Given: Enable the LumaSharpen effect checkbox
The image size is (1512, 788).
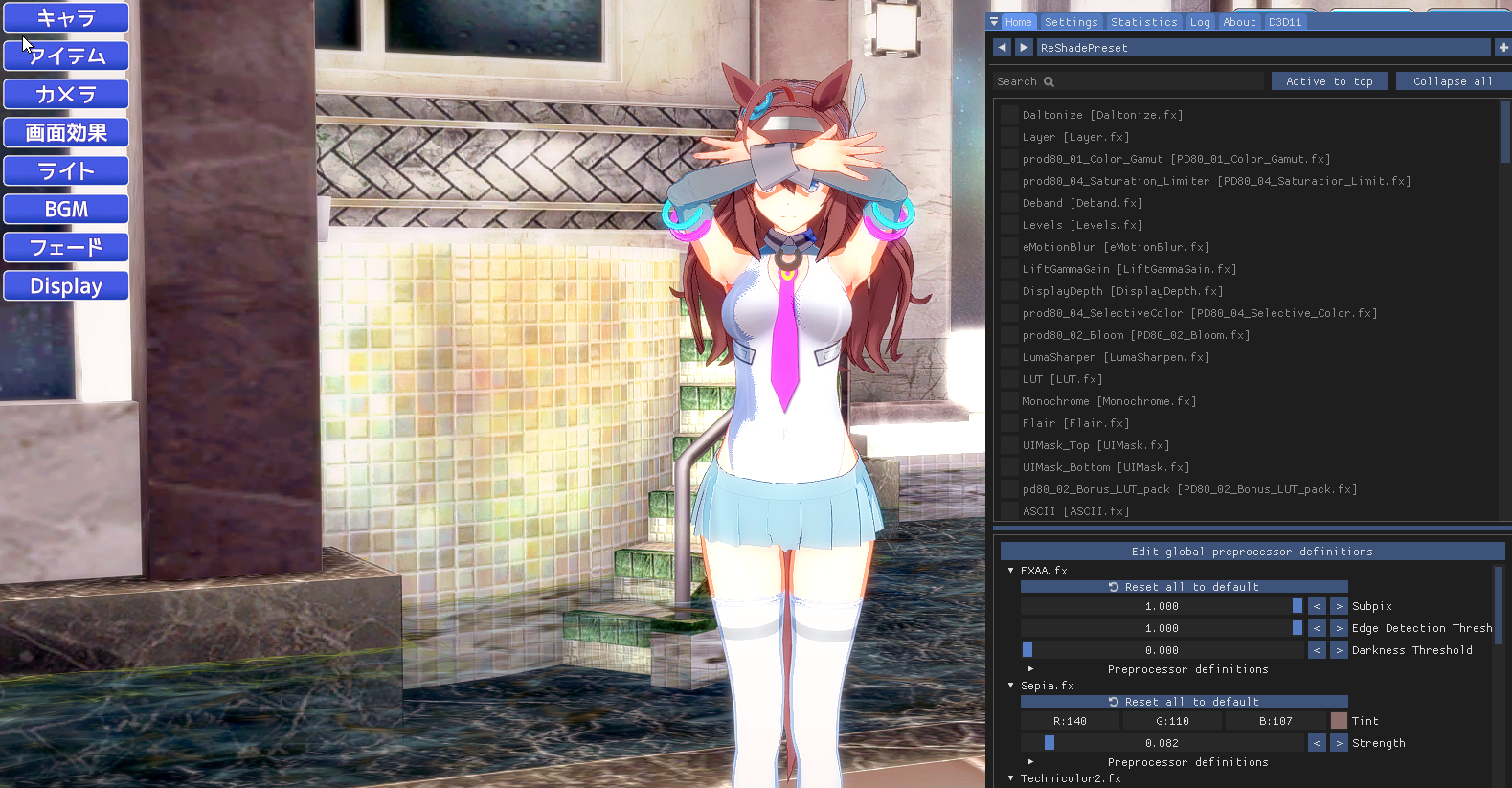Looking at the screenshot, I should (1009, 357).
